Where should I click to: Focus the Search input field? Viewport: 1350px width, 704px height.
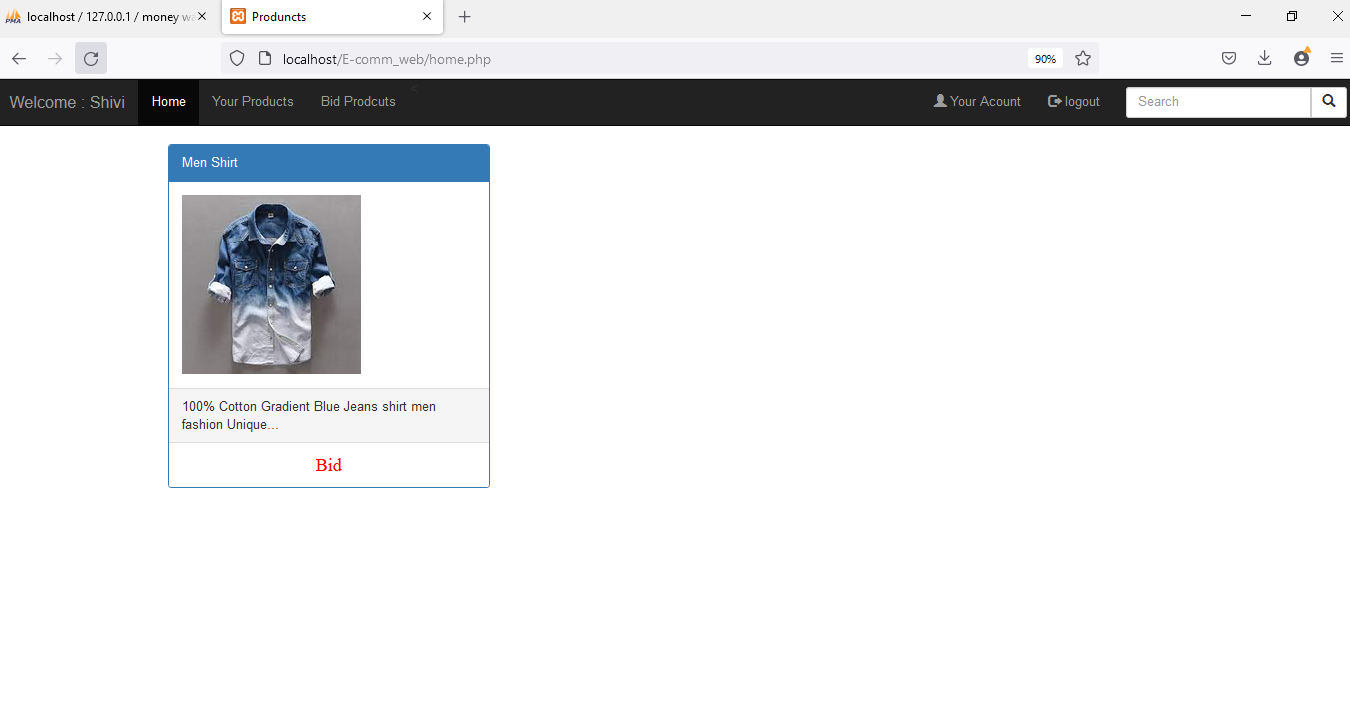[1218, 102]
